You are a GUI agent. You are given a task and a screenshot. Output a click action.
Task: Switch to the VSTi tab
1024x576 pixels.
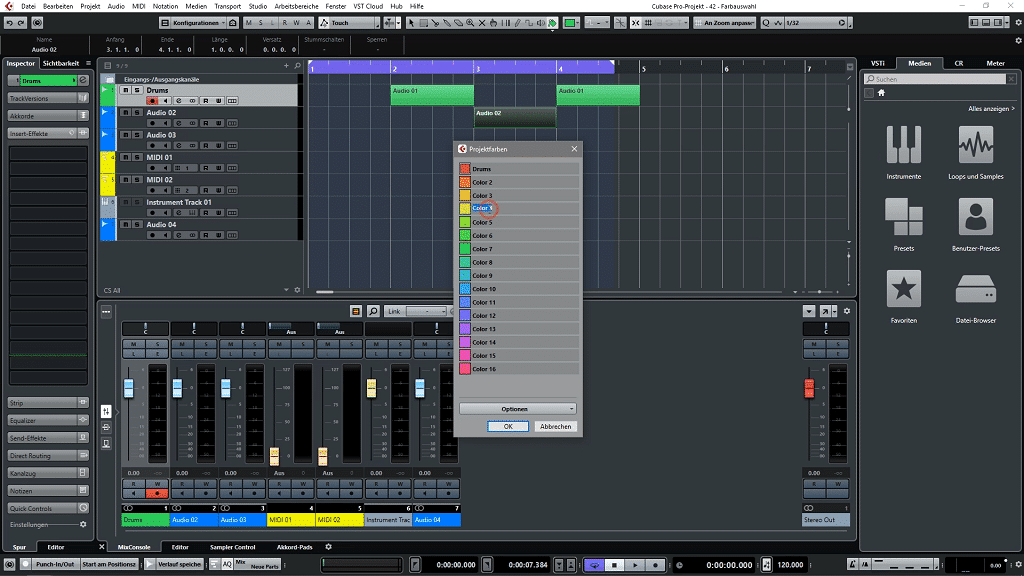(x=878, y=63)
